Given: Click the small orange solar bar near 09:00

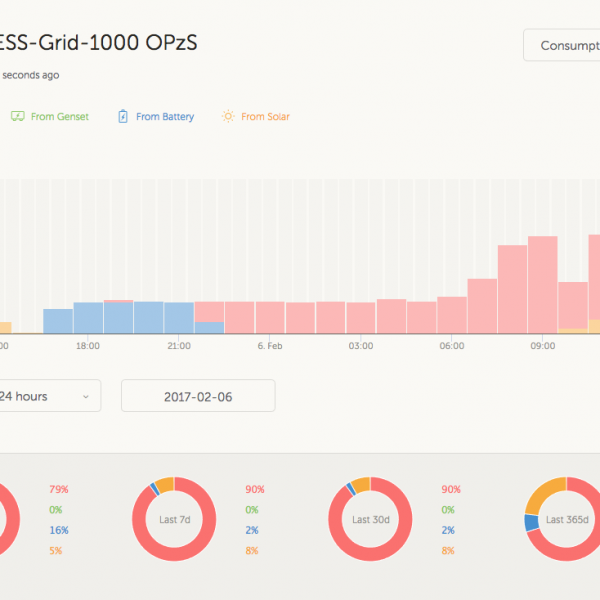Looking at the screenshot, I should point(572,329).
